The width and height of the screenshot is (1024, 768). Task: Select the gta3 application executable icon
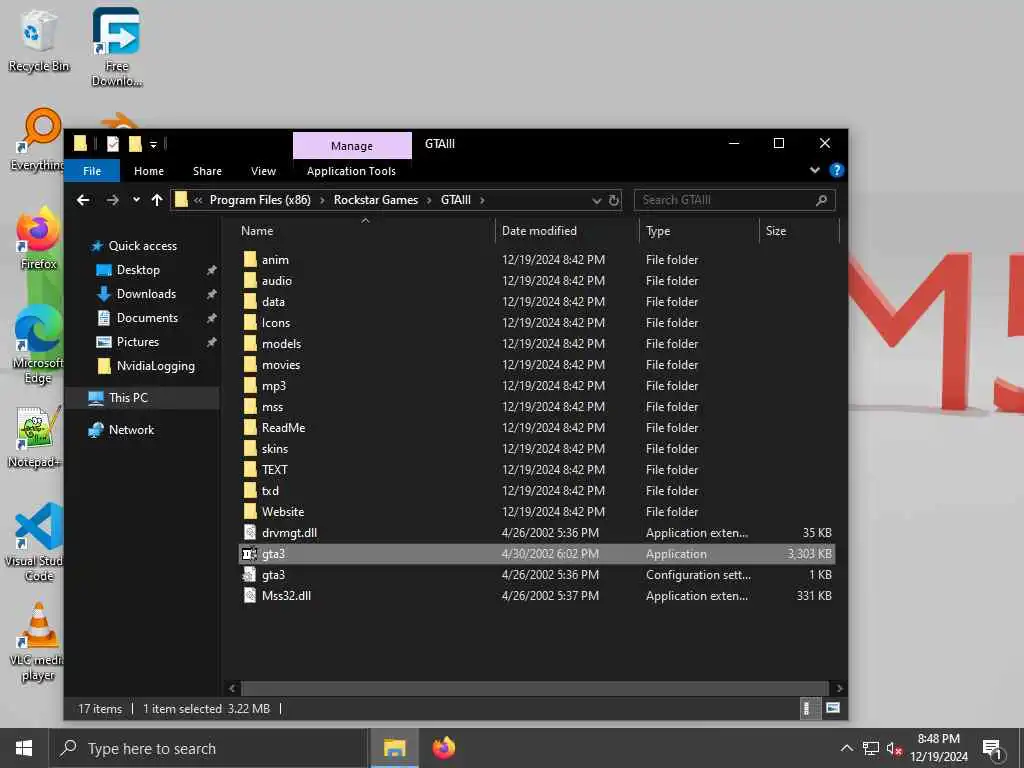coord(249,554)
